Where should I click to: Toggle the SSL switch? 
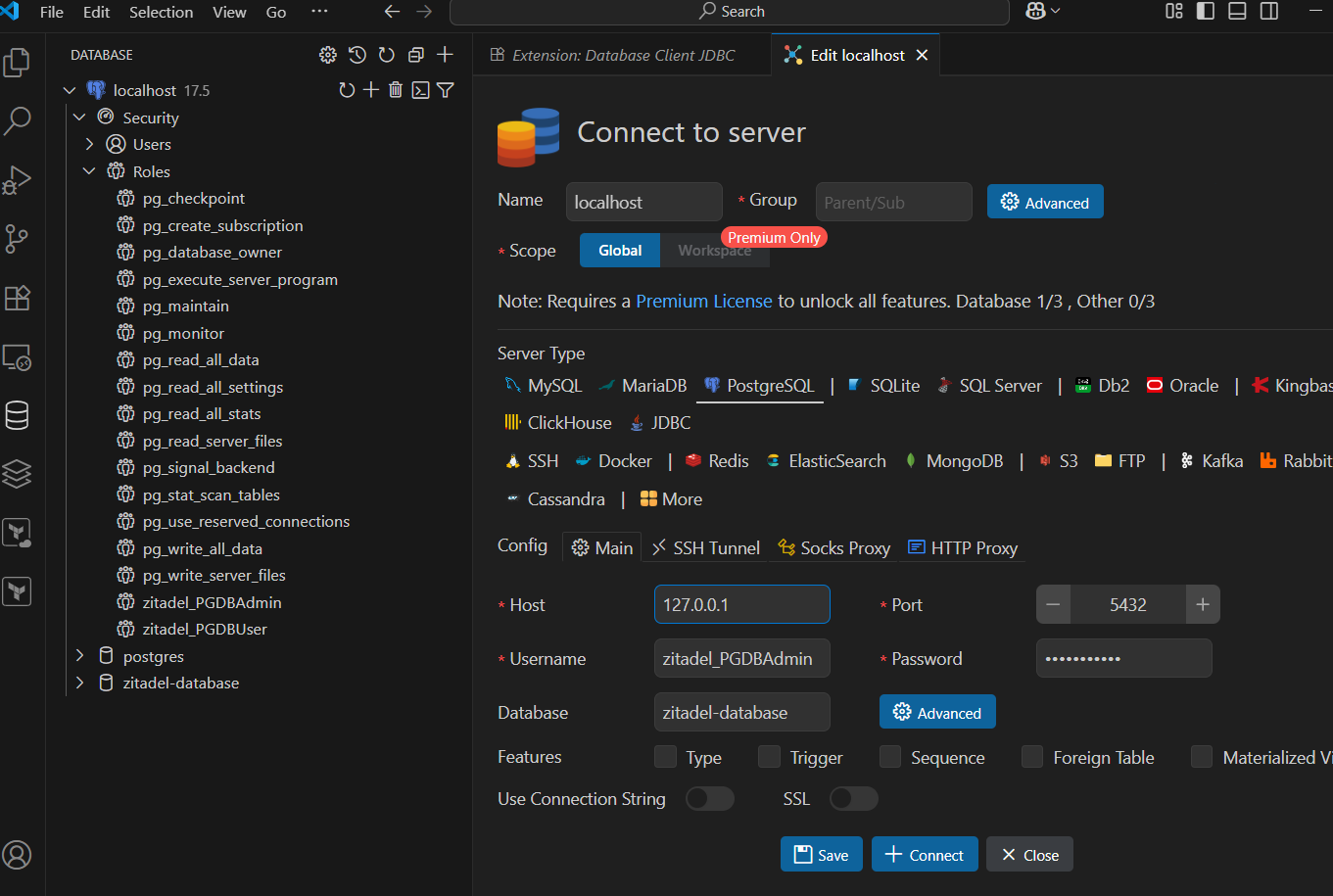[x=854, y=799]
